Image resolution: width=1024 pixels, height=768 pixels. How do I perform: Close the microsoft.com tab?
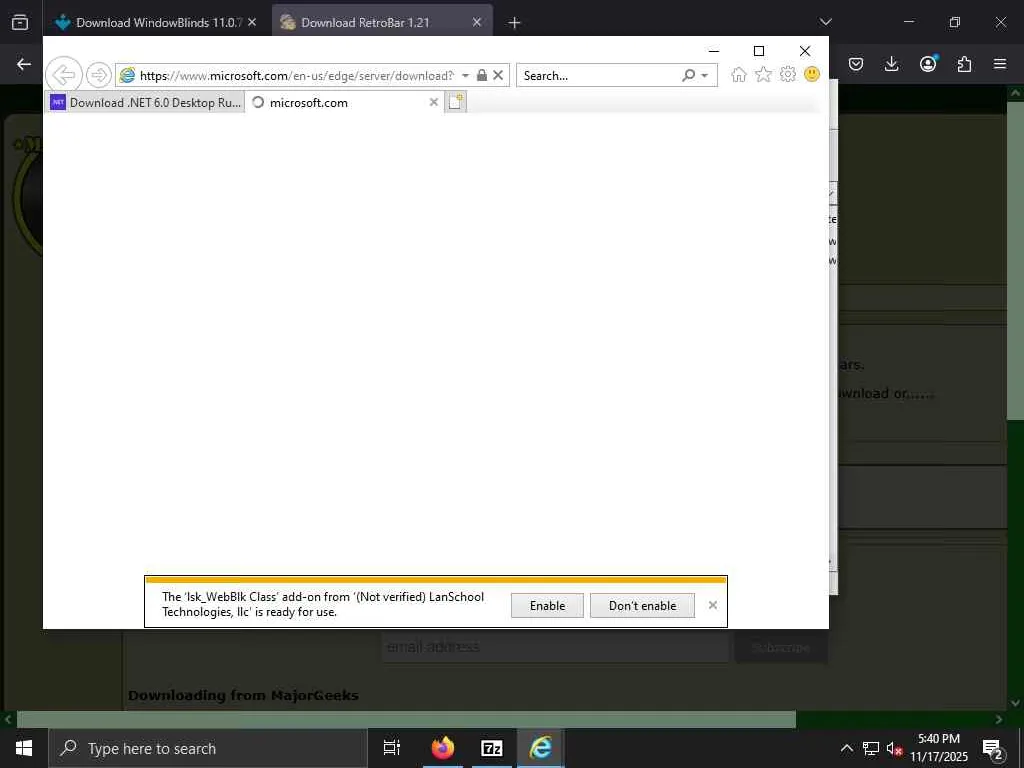[x=433, y=103]
